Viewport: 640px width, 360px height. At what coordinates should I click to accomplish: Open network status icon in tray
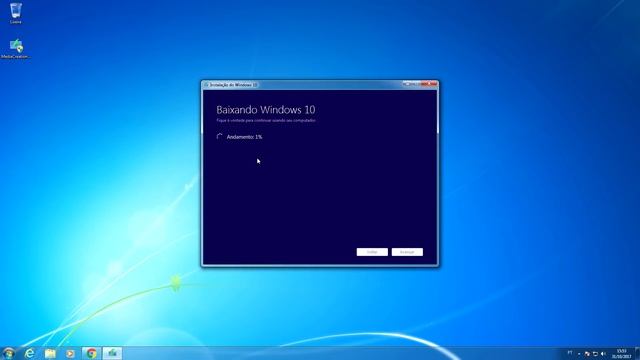pos(596,354)
